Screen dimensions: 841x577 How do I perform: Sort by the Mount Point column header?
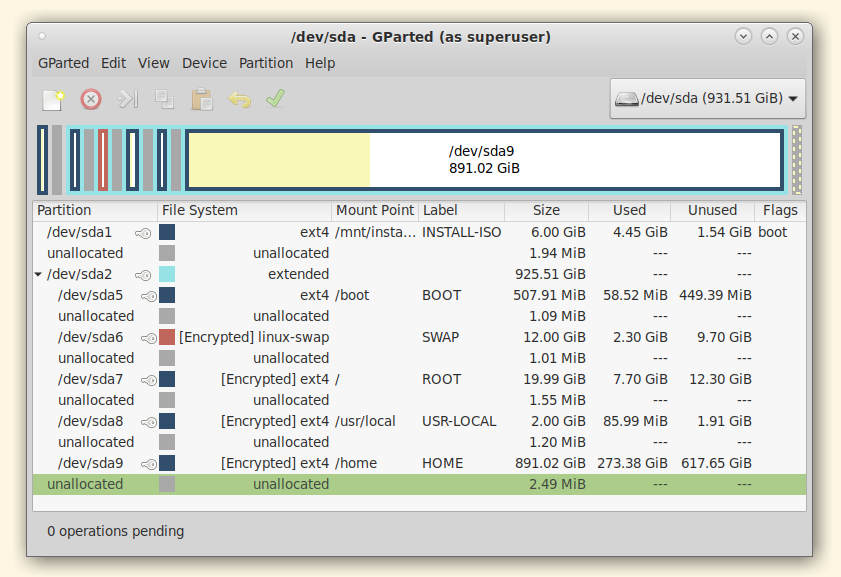tap(375, 210)
